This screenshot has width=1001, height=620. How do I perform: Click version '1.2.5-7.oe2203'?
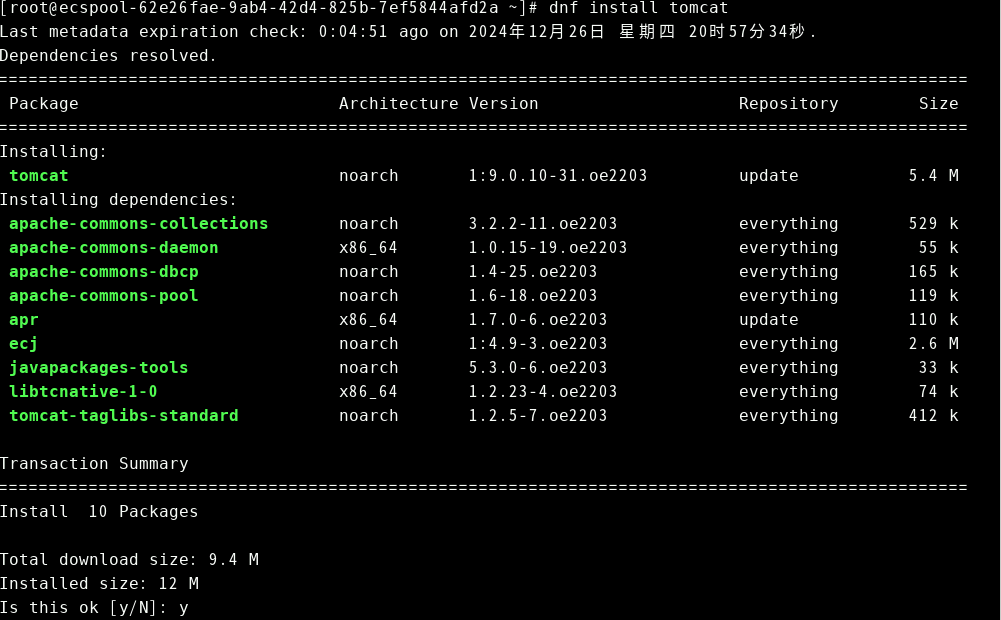[x=538, y=416]
